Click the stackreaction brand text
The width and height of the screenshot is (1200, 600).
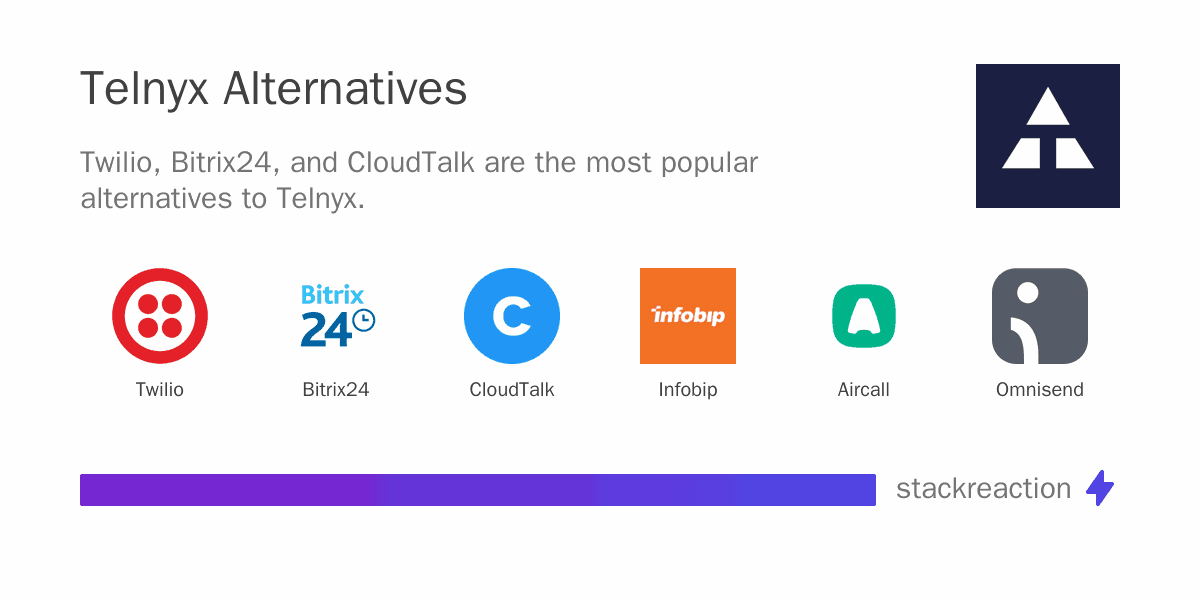(983, 489)
